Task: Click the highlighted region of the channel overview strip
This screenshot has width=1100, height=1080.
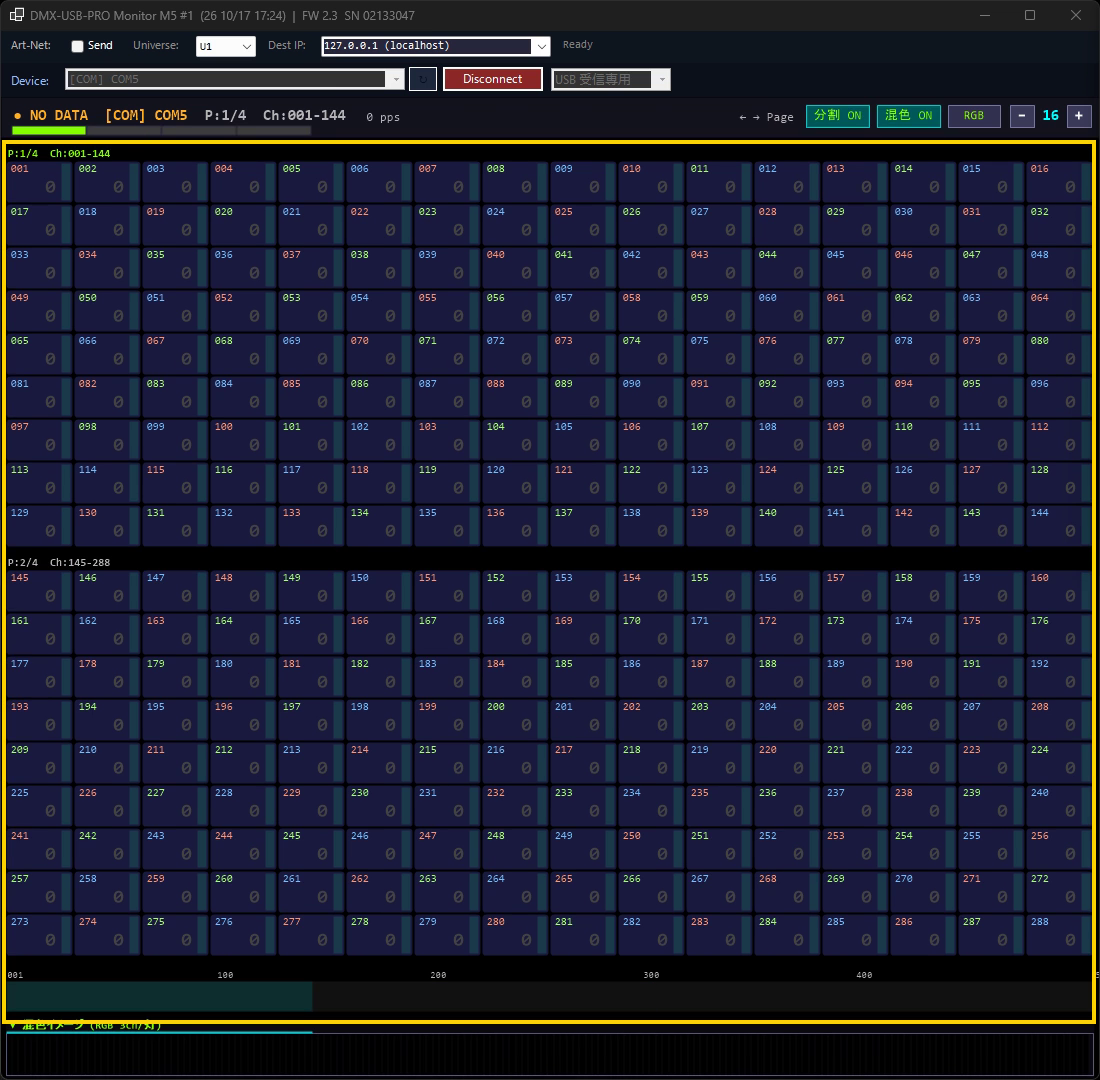Action: [x=159, y=996]
